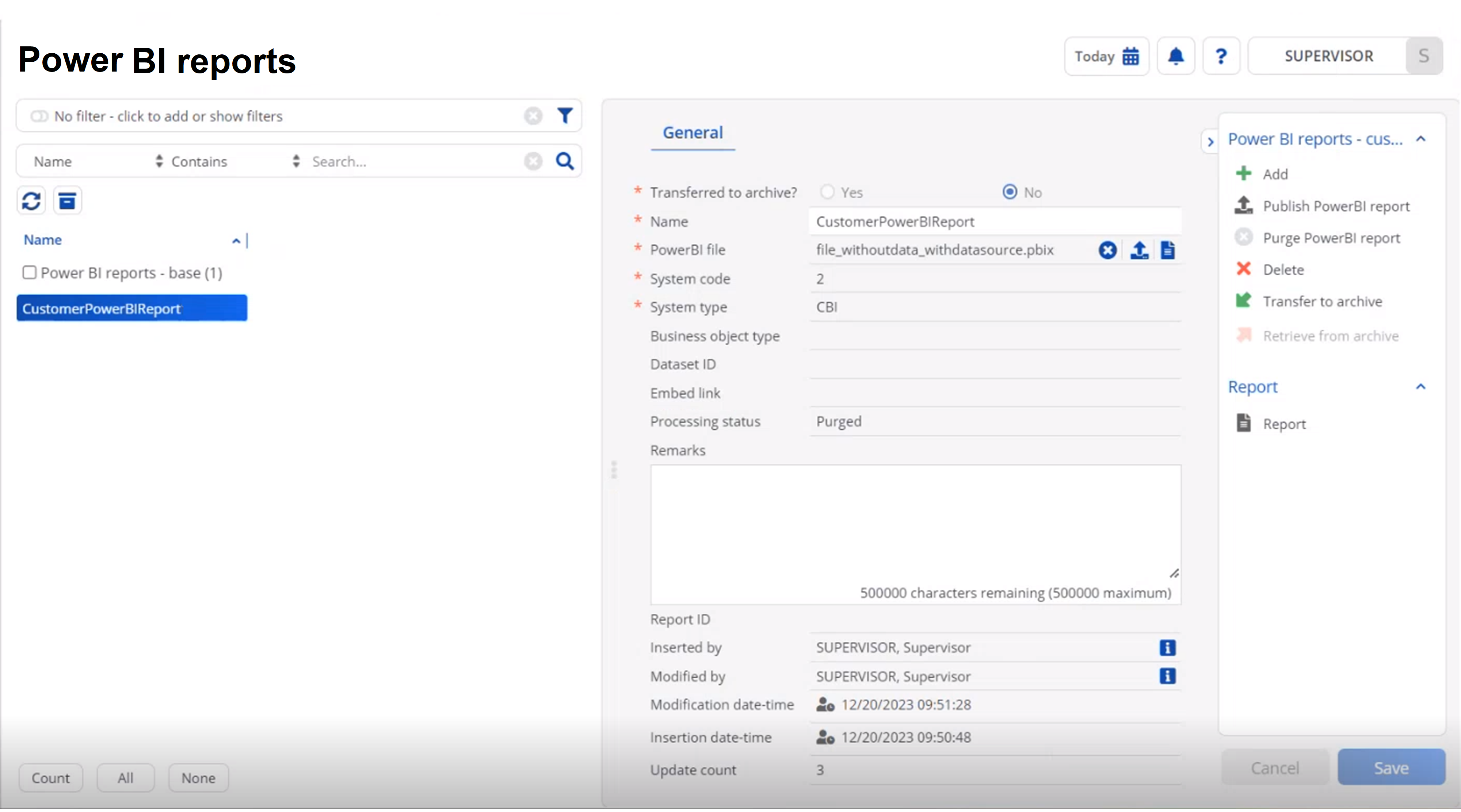Refresh the Power BI reports list

(31, 200)
